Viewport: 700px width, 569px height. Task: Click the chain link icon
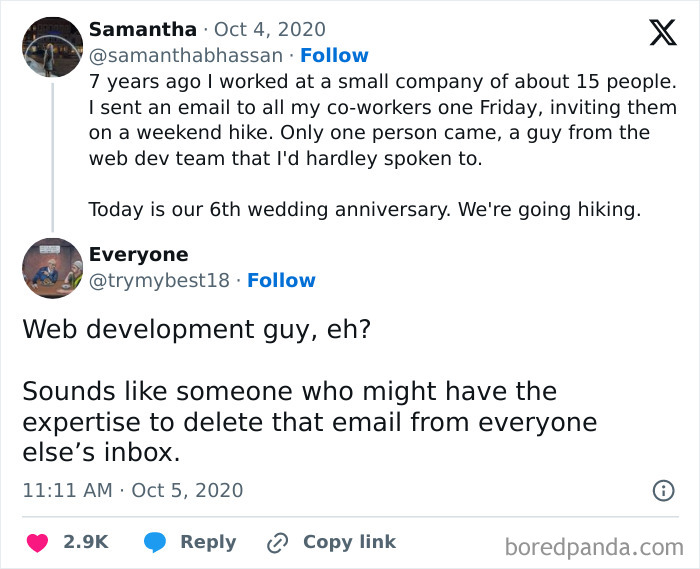277,542
